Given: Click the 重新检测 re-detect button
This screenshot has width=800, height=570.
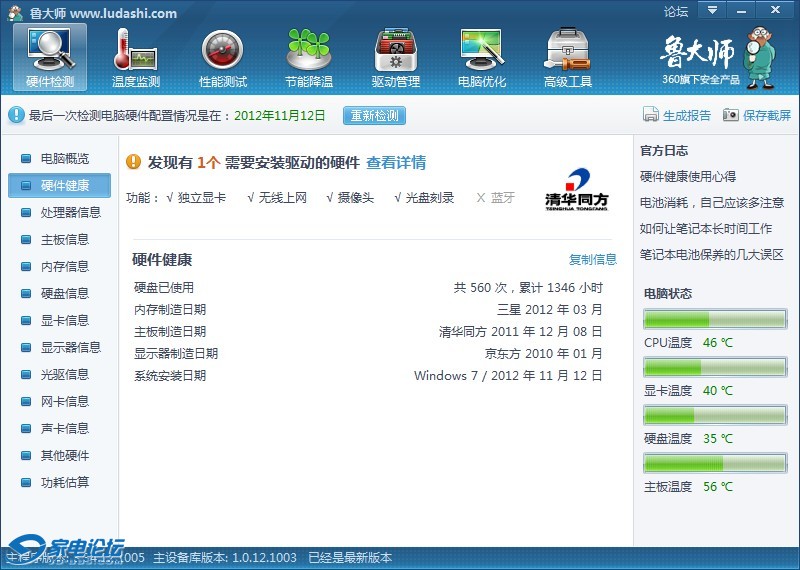Looking at the screenshot, I should click(x=374, y=115).
